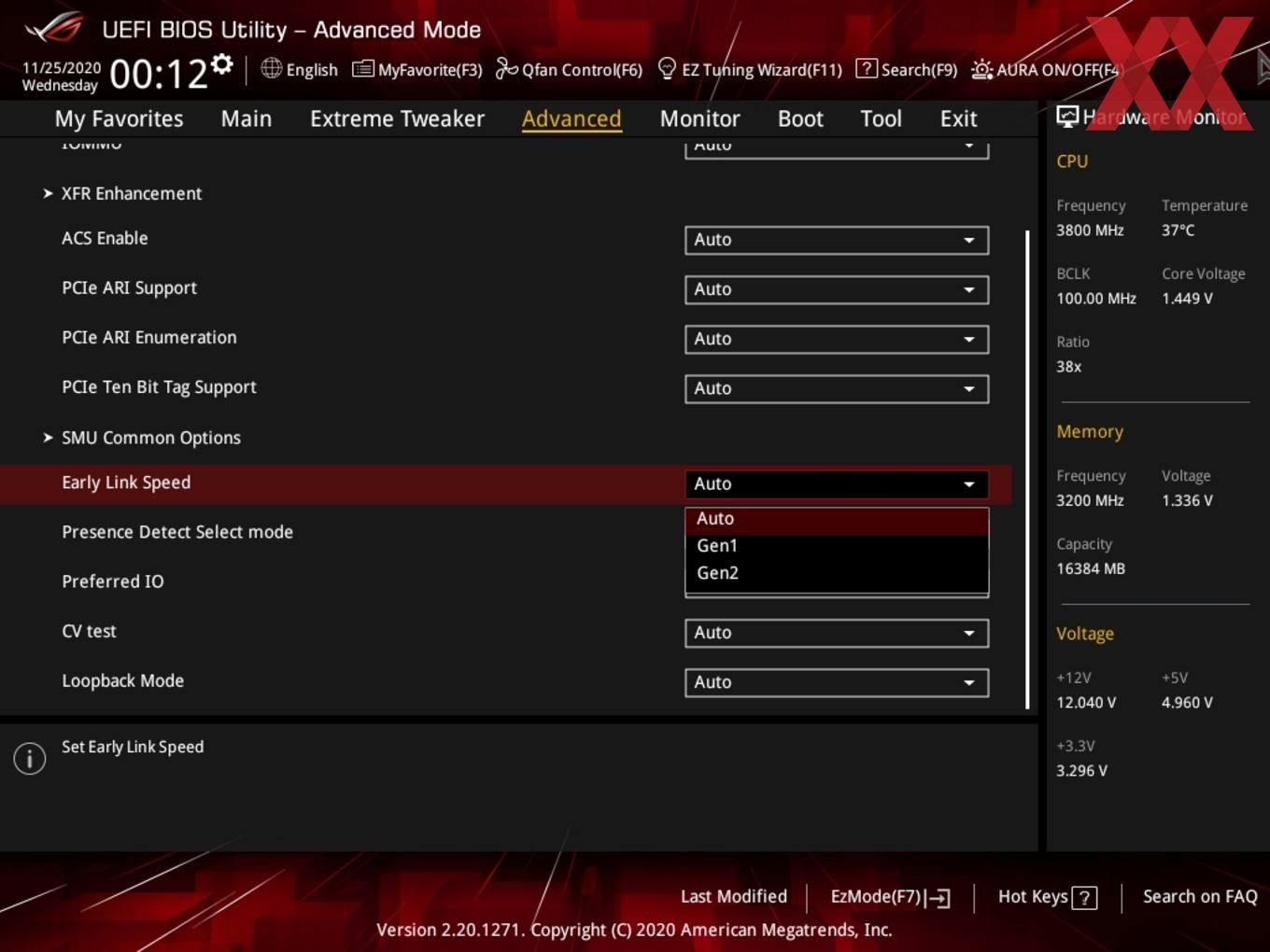Open the Loopback Mode dropdown
Image resolution: width=1270 pixels, height=952 pixels.
pyautogui.click(x=837, y=682)
